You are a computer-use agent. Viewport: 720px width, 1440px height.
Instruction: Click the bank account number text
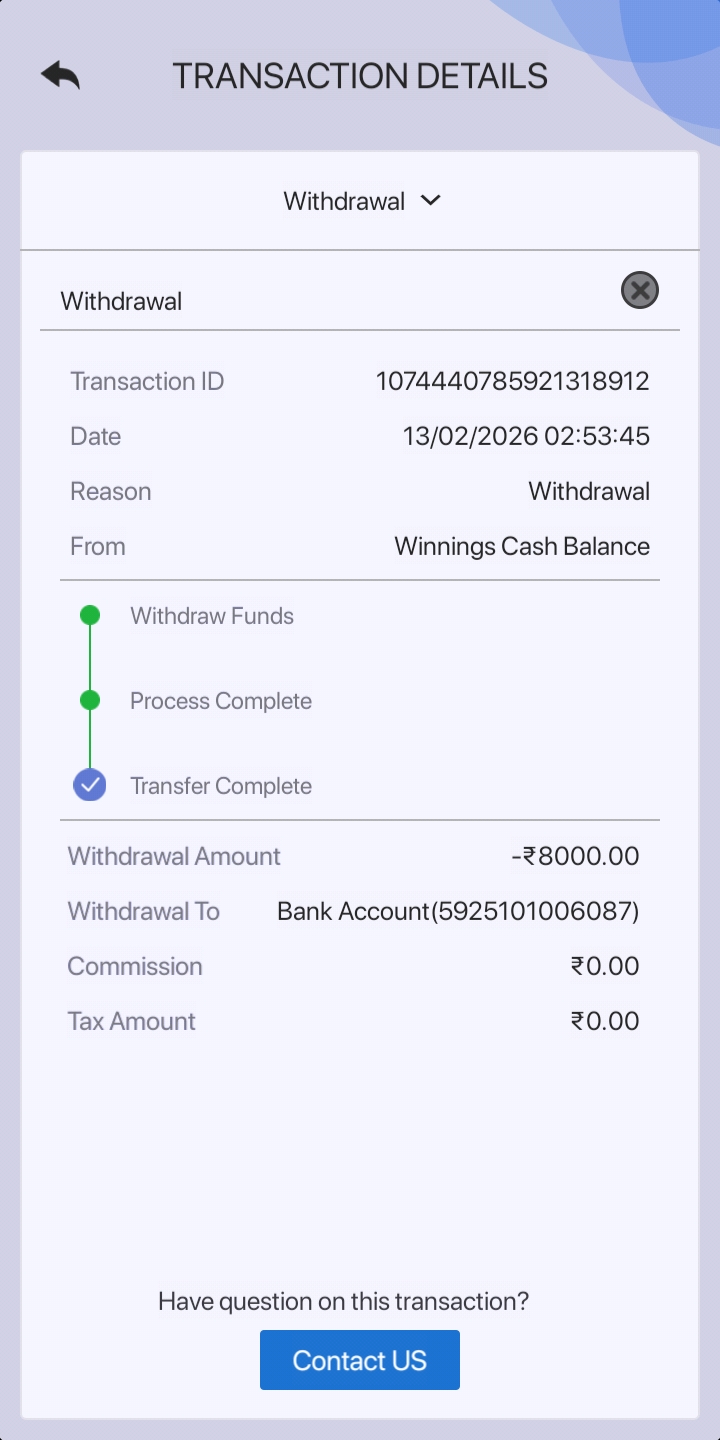(458, 911)
